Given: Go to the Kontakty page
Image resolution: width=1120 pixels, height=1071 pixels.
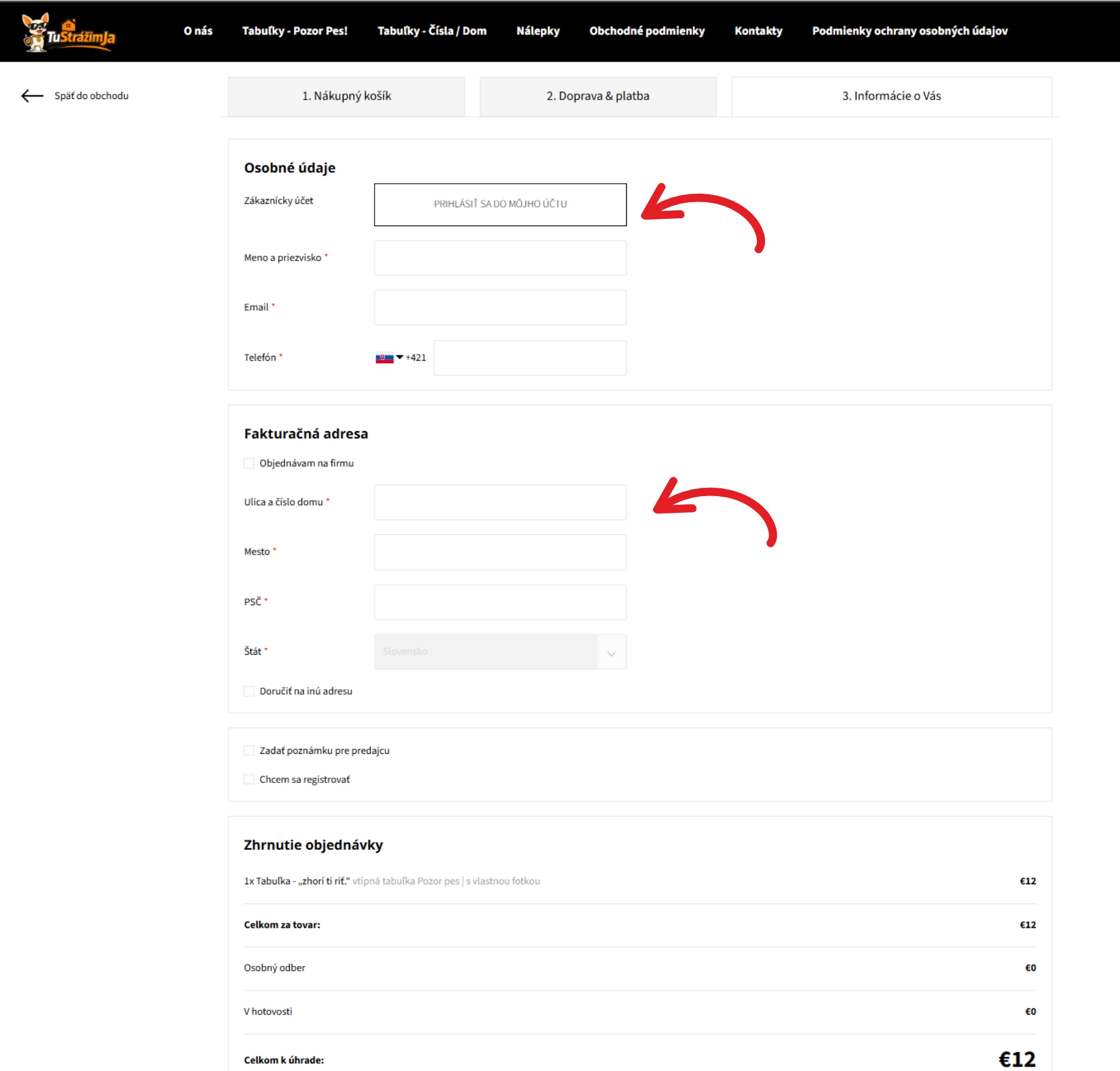Looking at the screenshot, I should [x=758, y=31].
